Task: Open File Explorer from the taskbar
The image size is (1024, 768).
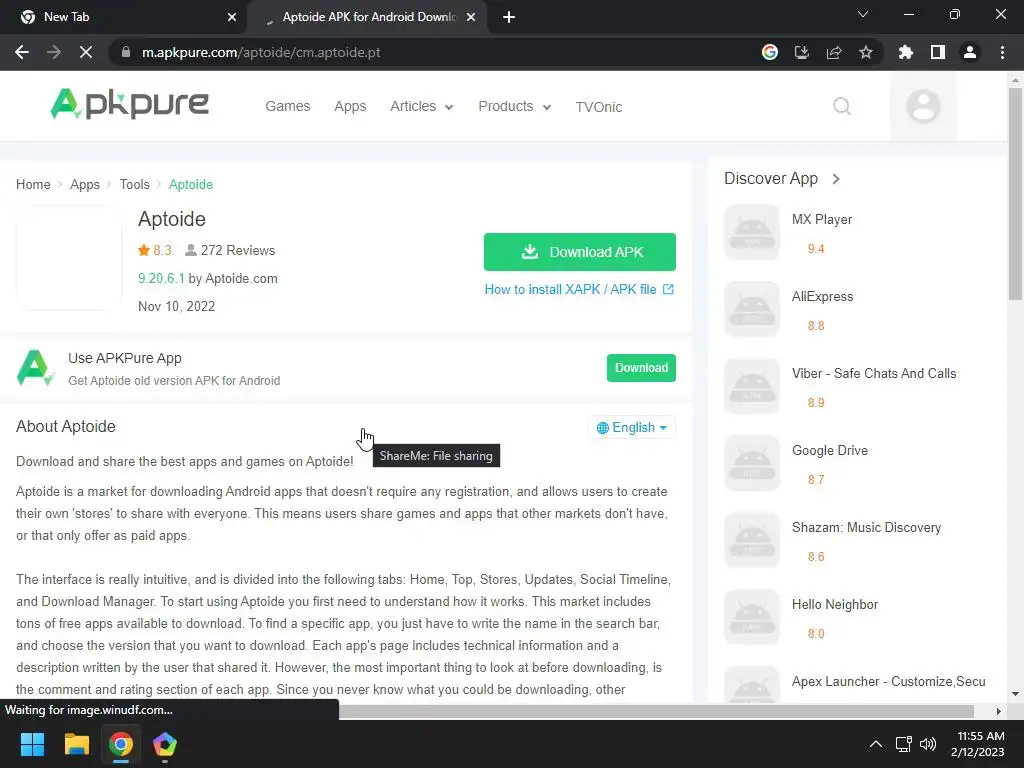Action: point(76,744)
